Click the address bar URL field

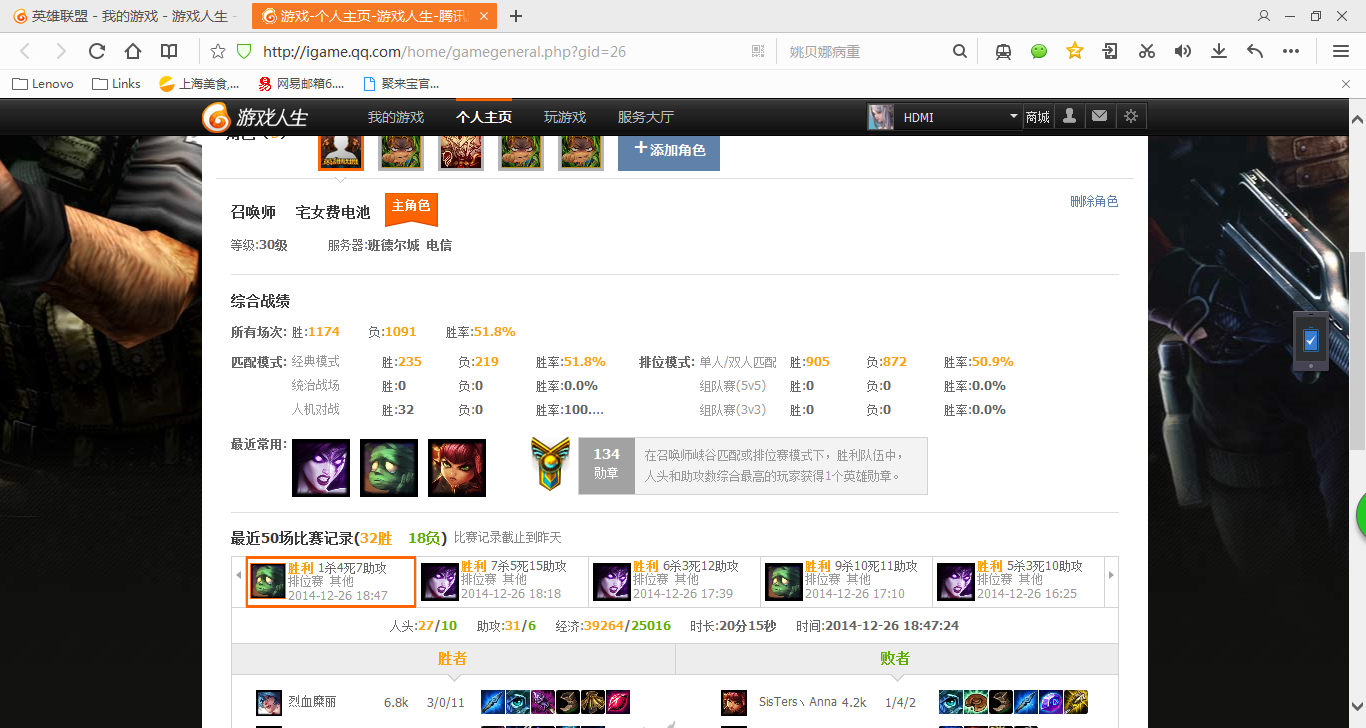point(500,51)
